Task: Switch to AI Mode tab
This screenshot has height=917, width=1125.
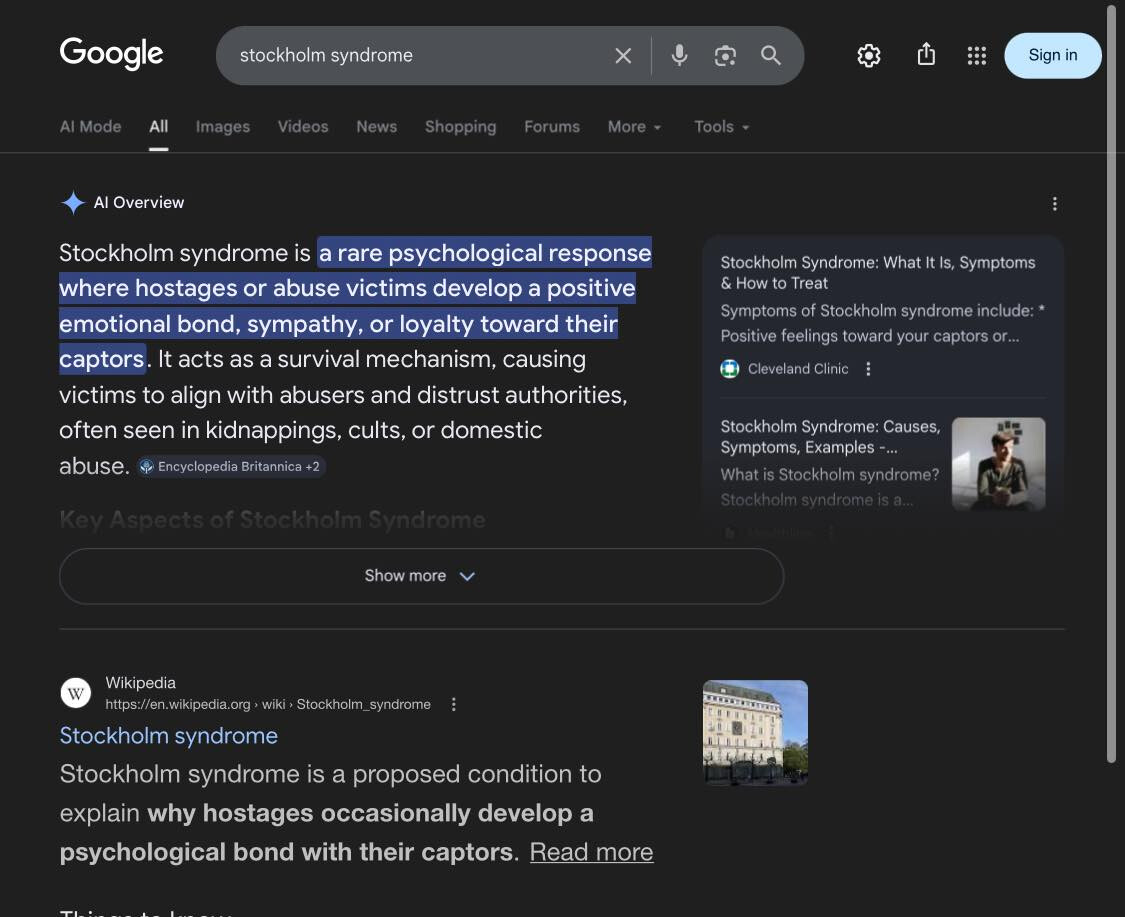Action: pos(90,127)
